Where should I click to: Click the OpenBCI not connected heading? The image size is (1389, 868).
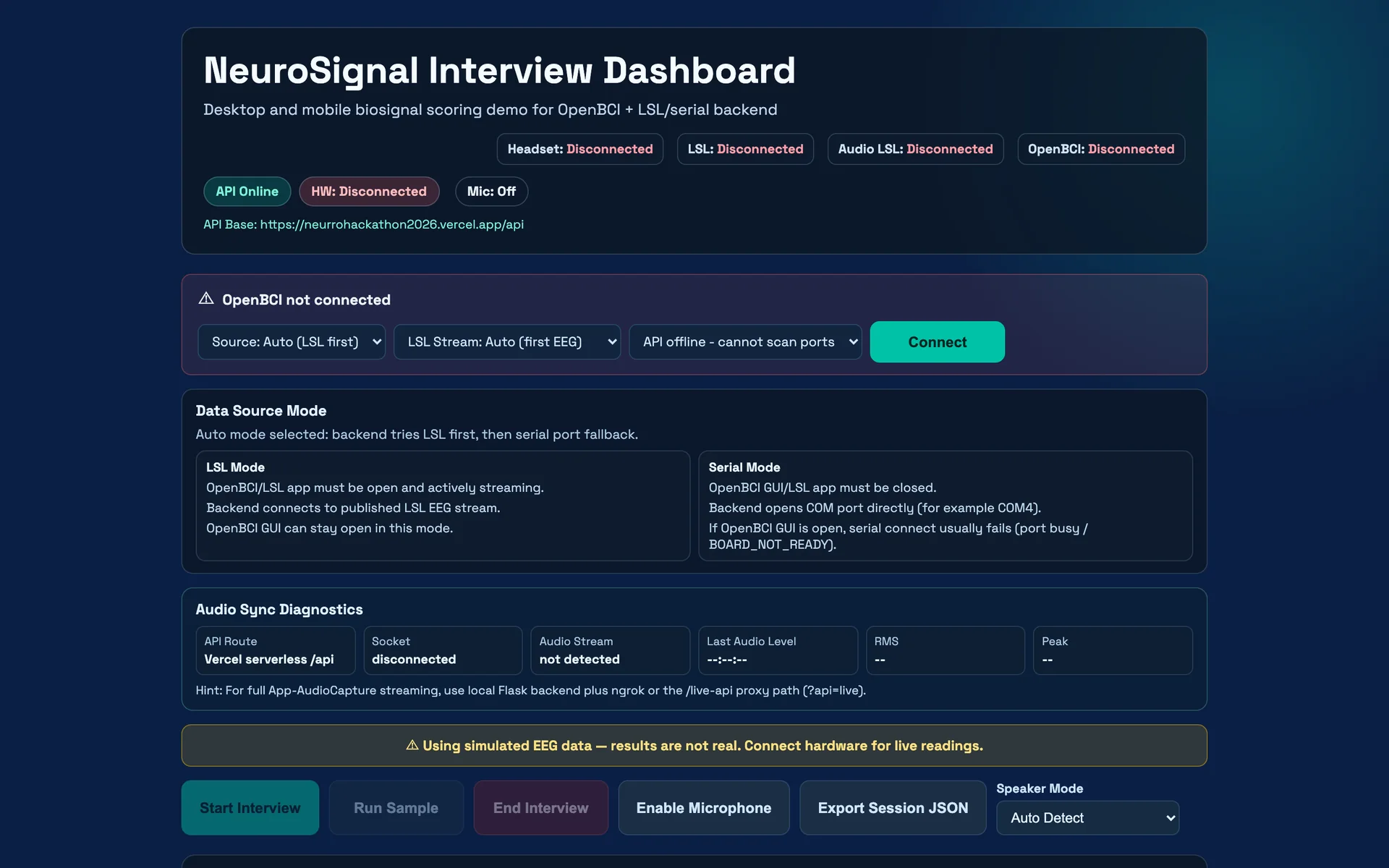click(x=306, y=300)
